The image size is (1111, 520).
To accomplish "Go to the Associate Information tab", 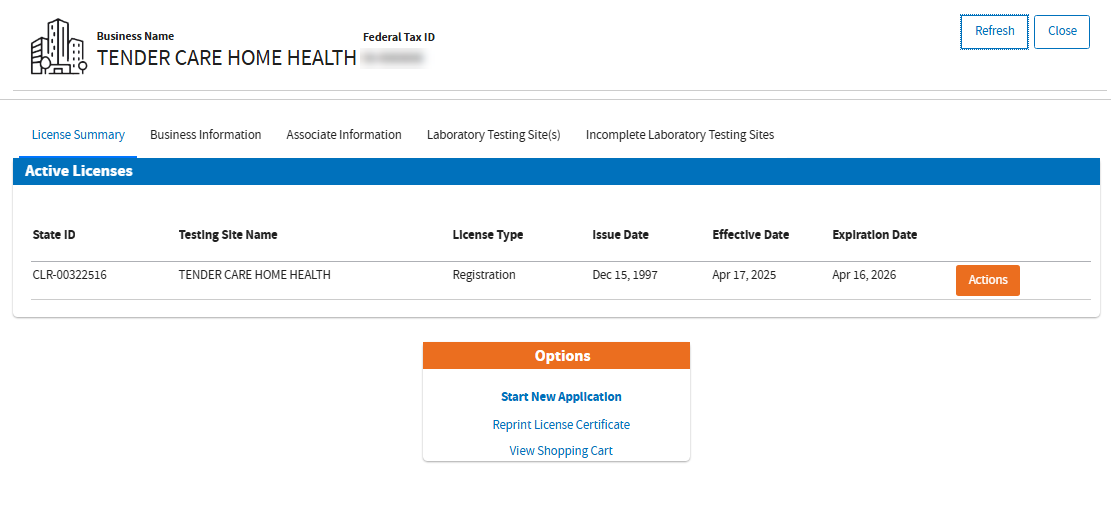I will pos(344,135).
